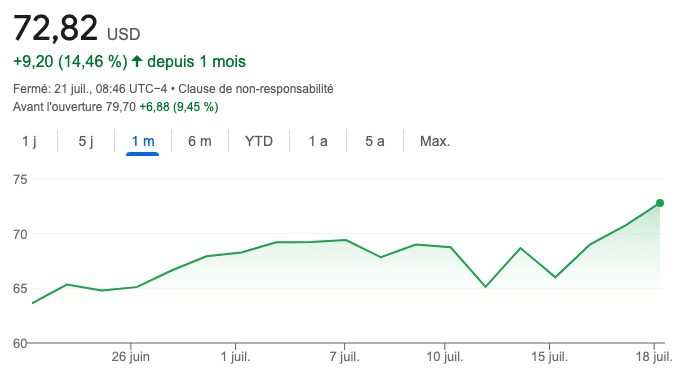Viewport: 700px width, 380px height.
Task: Click the pre-market 79,70 price text
Action: (x=121, y=107)
